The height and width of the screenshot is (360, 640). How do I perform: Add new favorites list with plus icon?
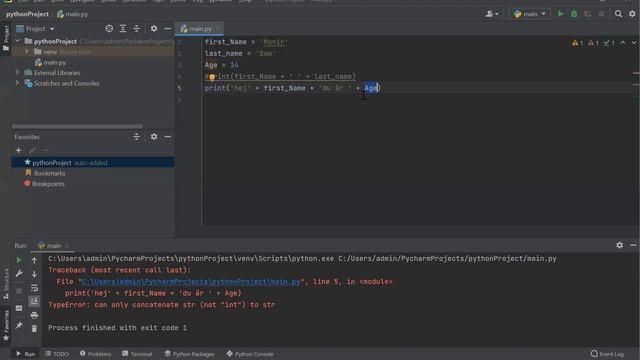[x=18, y=150]
